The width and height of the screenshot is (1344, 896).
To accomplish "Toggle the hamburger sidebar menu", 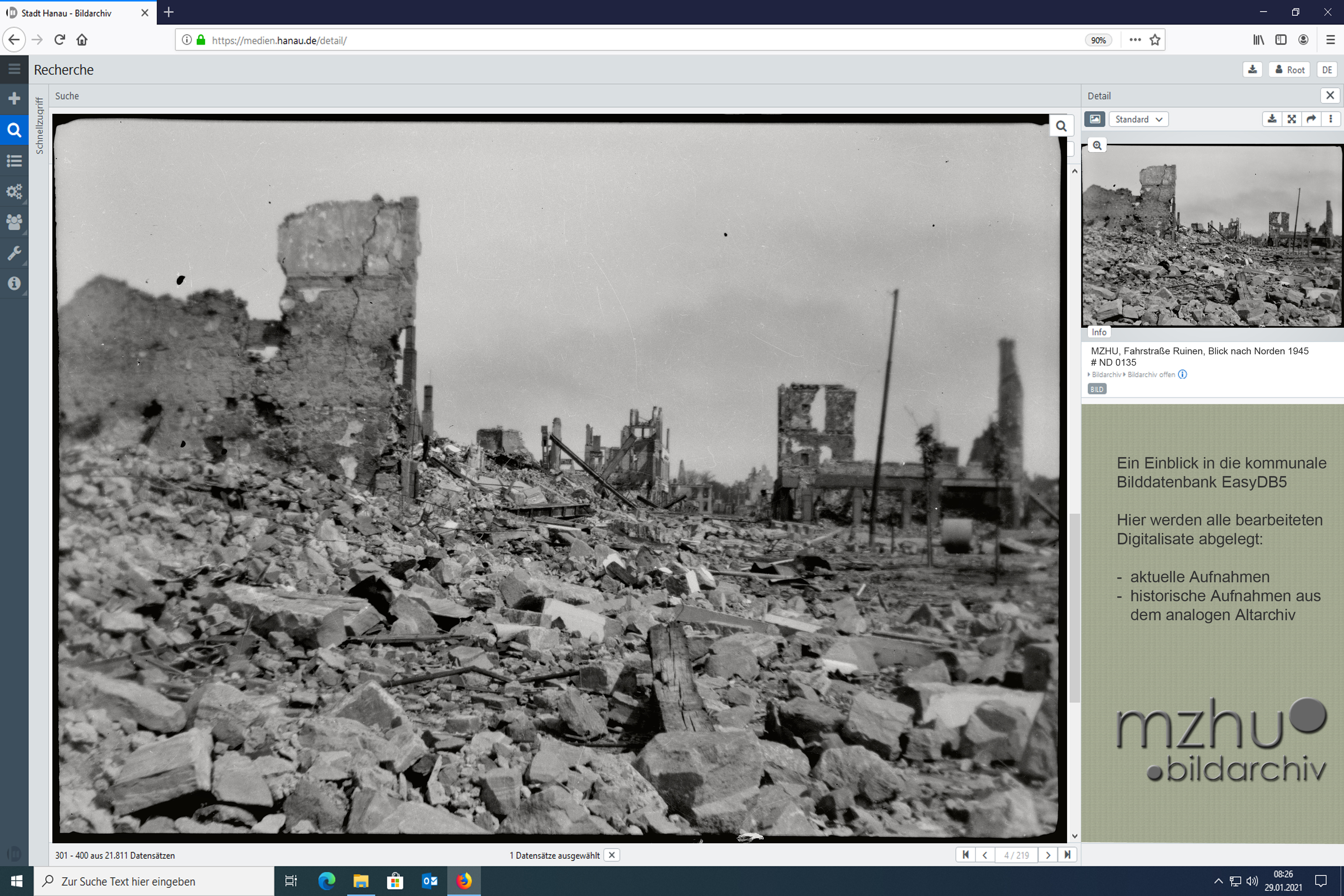I will click(x=14, y=69).
